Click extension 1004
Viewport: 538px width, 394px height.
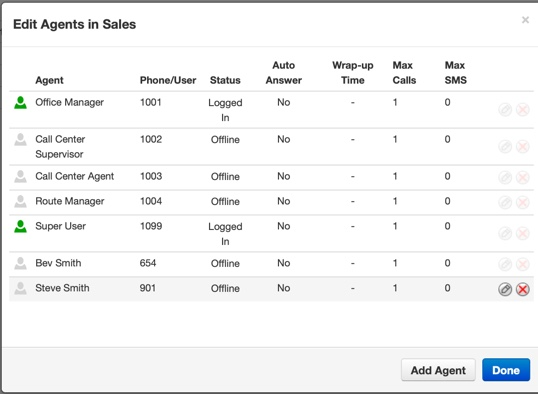[151, 201]
